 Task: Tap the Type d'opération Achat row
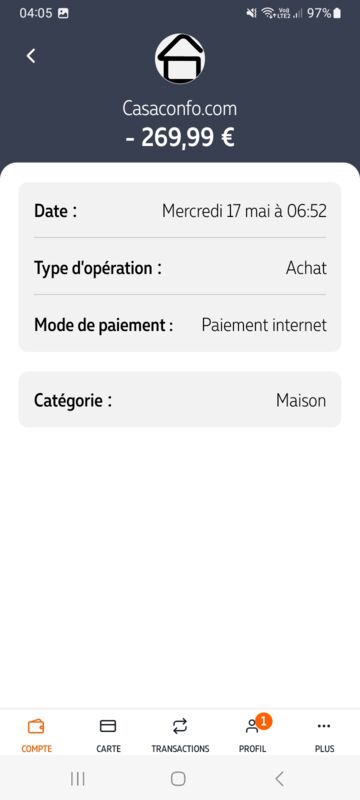click(x=180, y=268)
